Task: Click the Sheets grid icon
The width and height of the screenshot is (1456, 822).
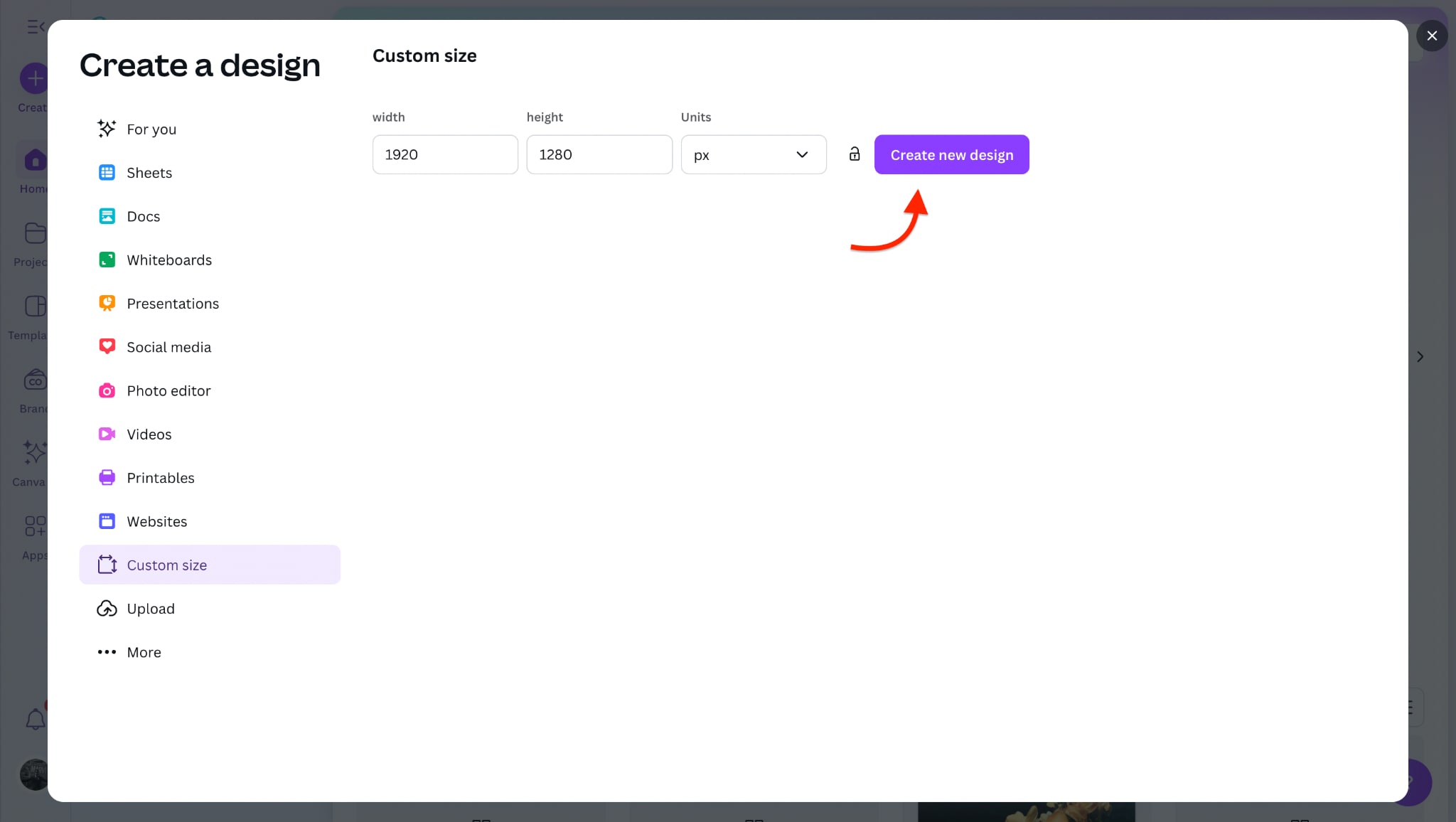Action: [x=107, y=173]
